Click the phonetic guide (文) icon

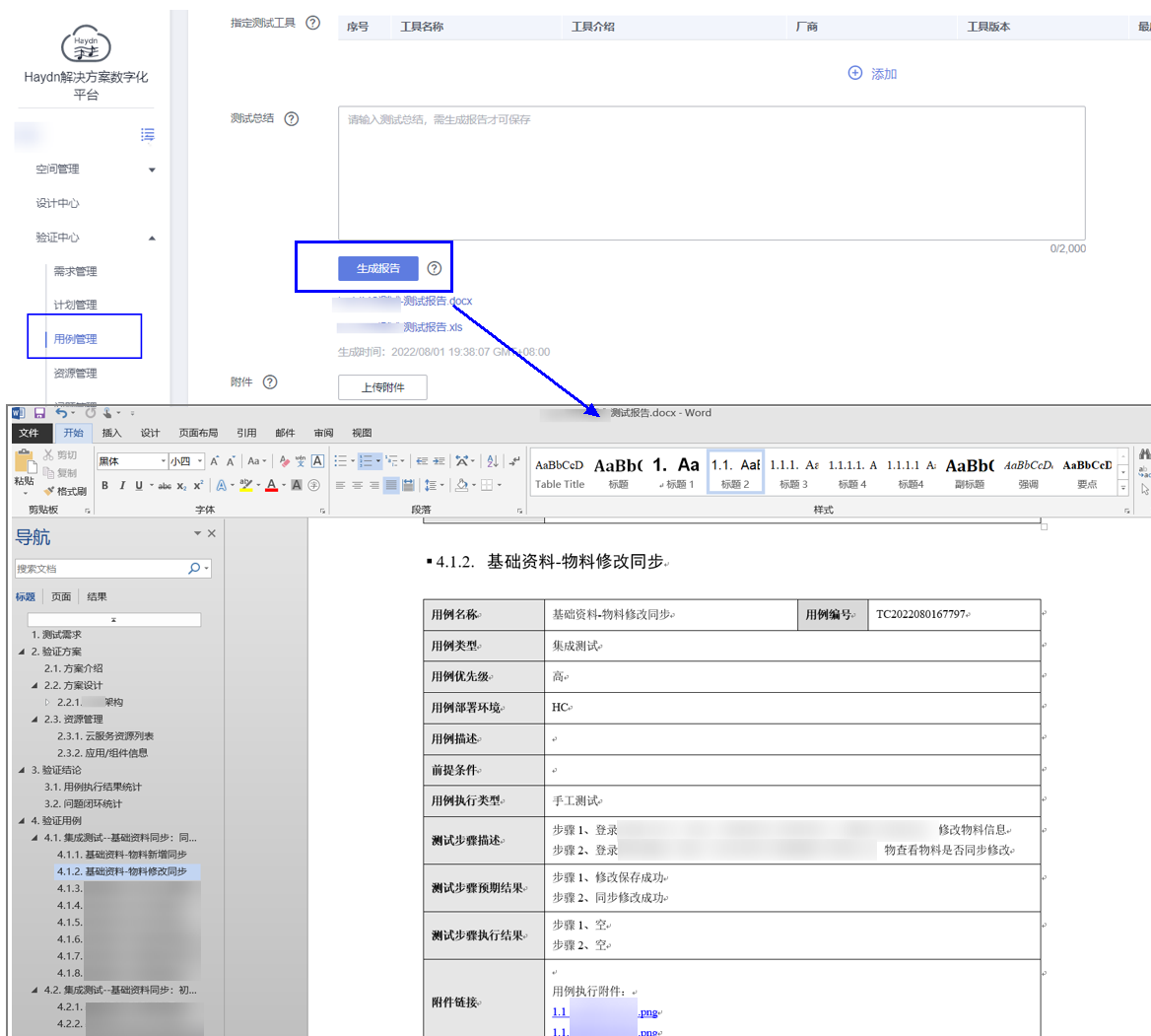[x=301, y=461]
